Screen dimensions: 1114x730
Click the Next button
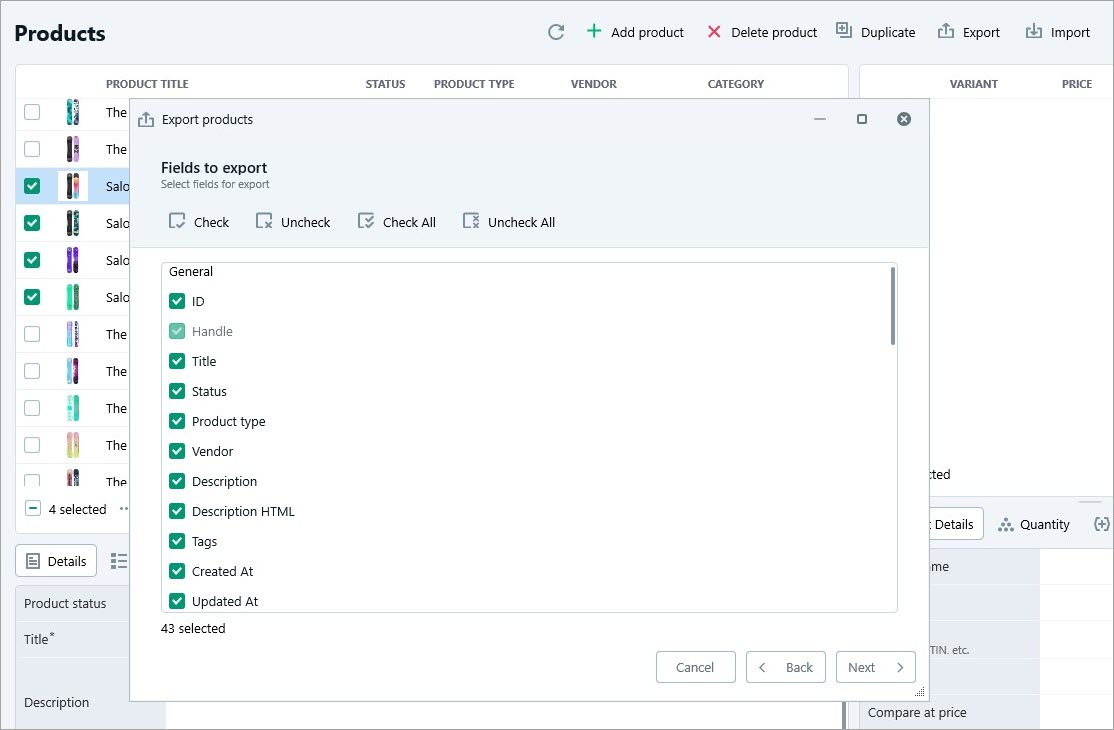[875, 668]
